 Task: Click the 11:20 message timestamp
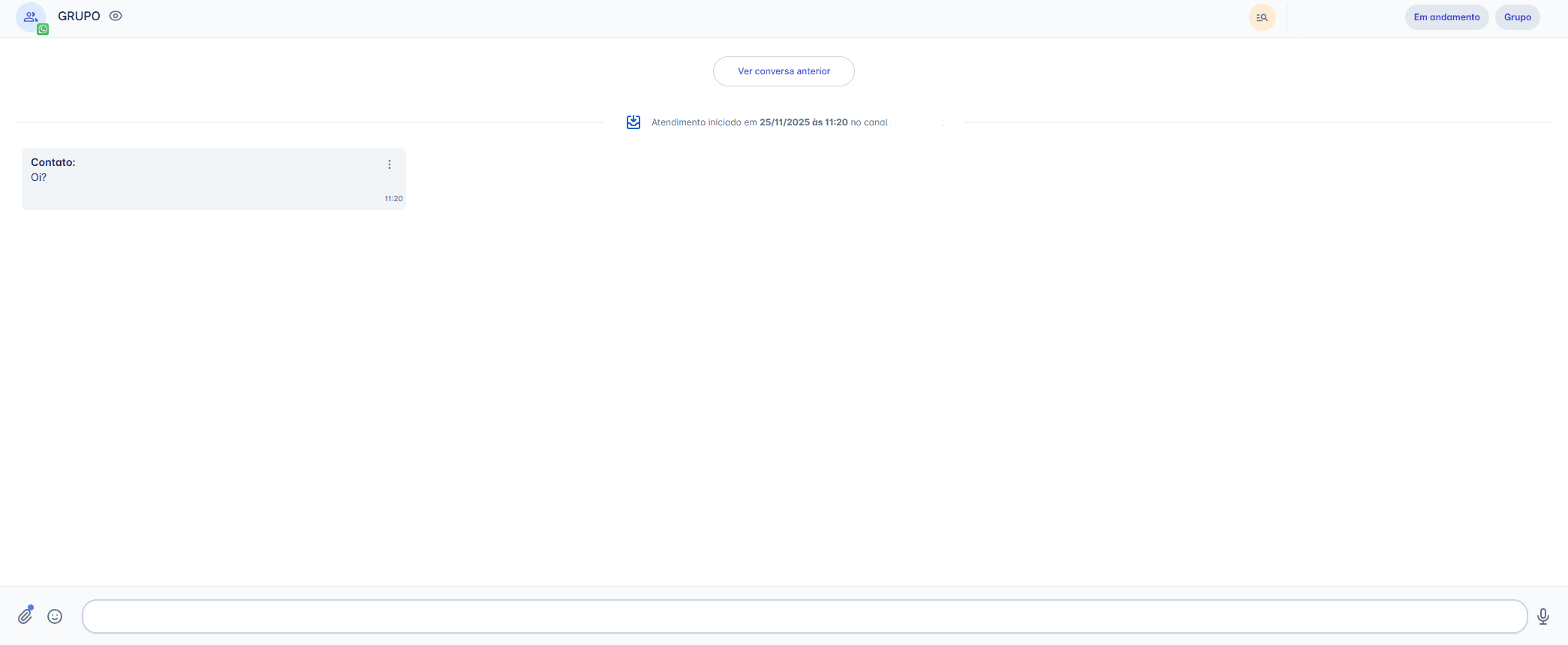(393, 199)
